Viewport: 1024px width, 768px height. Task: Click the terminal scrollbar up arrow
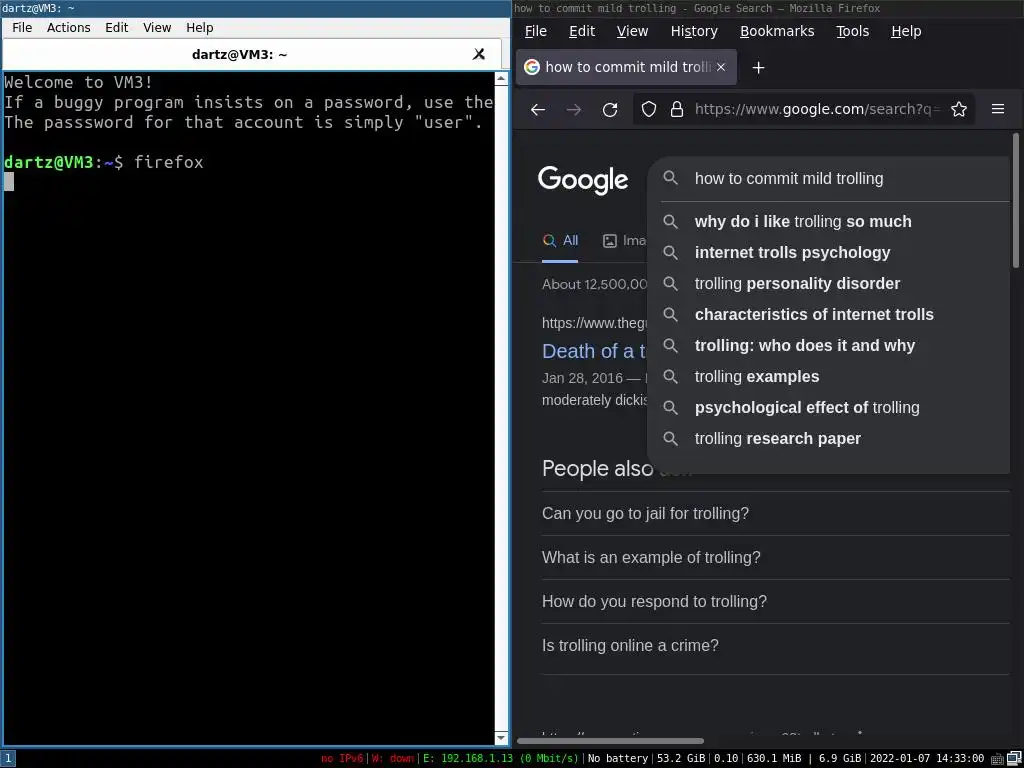point(502,79)
